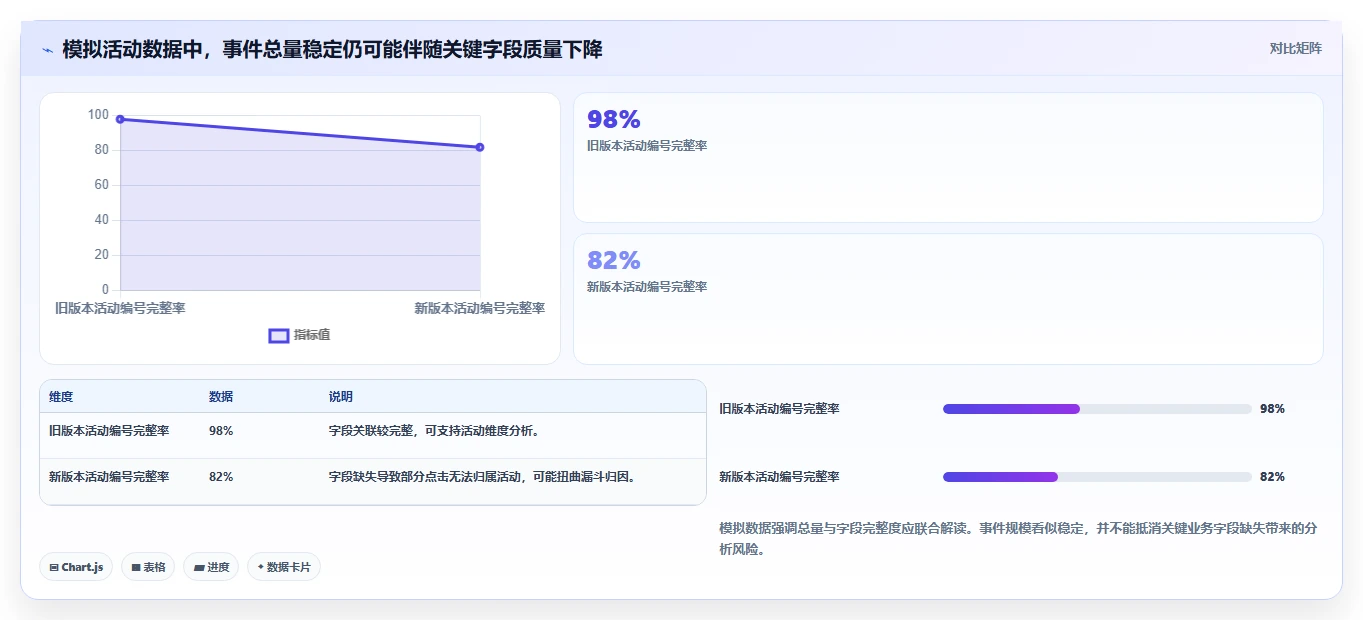
Task: Click the chart data point for 新版本
Action: (480, 147)
